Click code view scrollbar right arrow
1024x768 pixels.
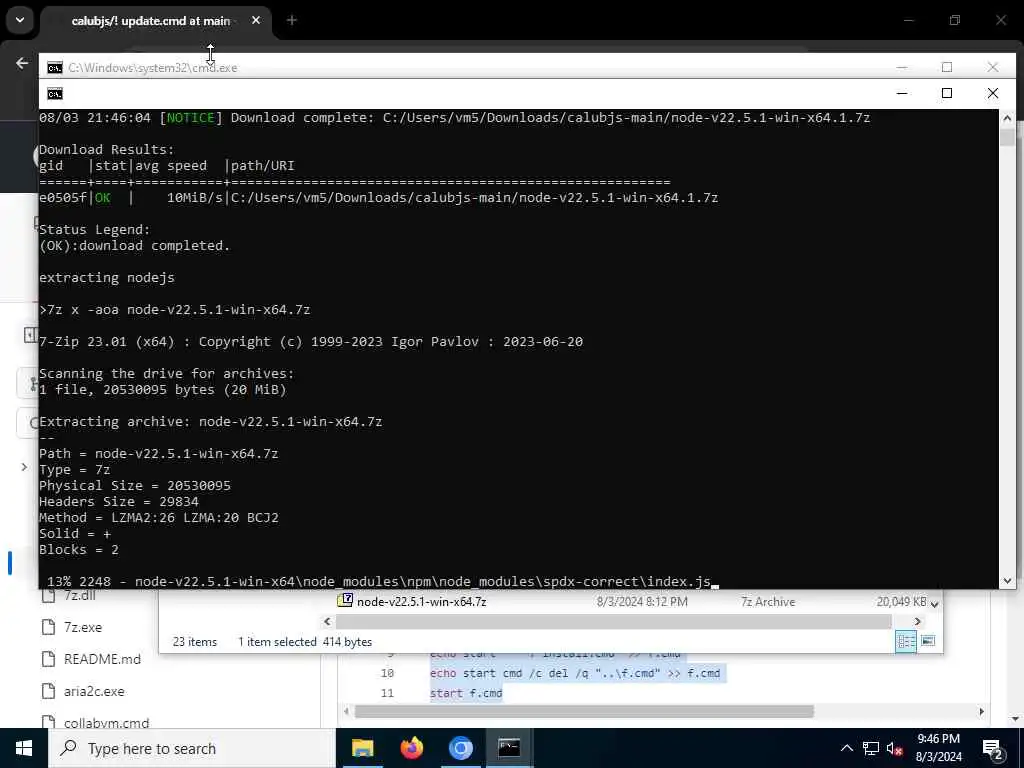click(982, 711)
